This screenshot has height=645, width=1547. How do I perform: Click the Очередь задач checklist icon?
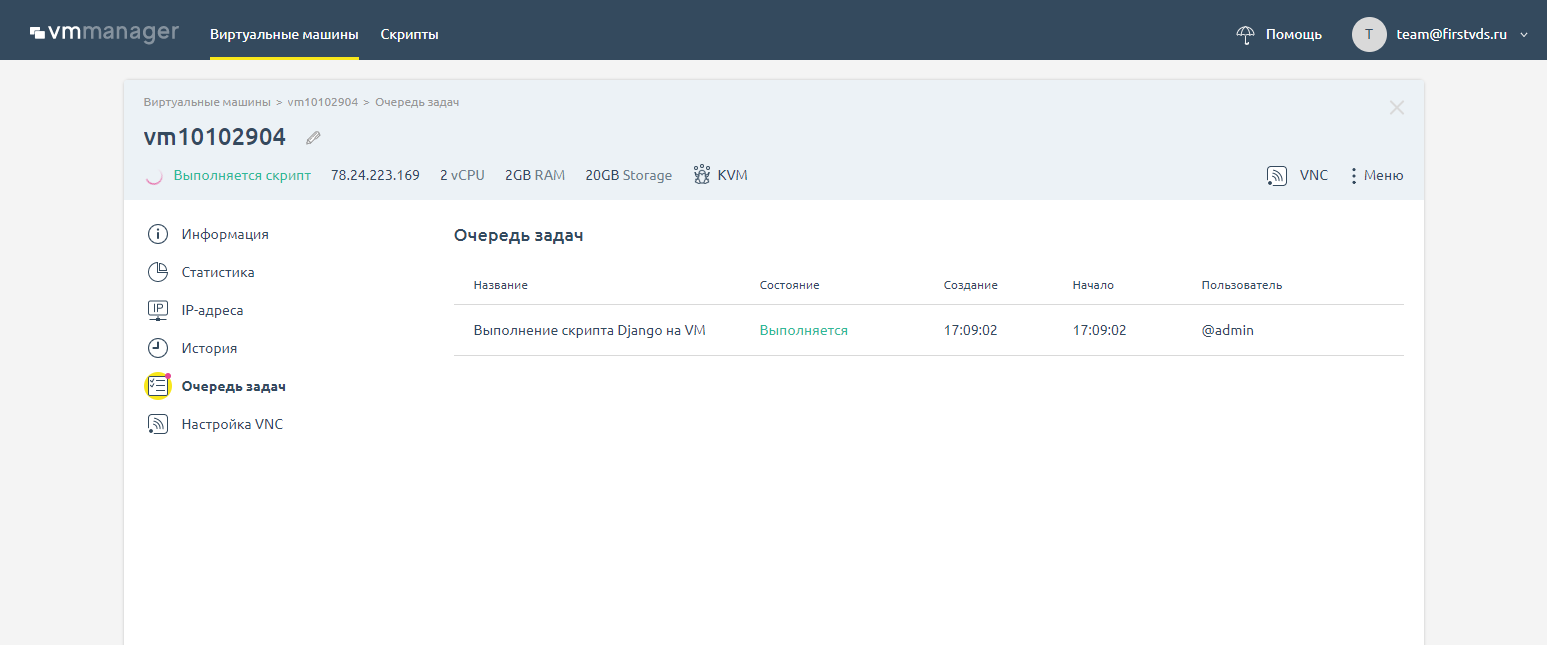click(158, 386)
